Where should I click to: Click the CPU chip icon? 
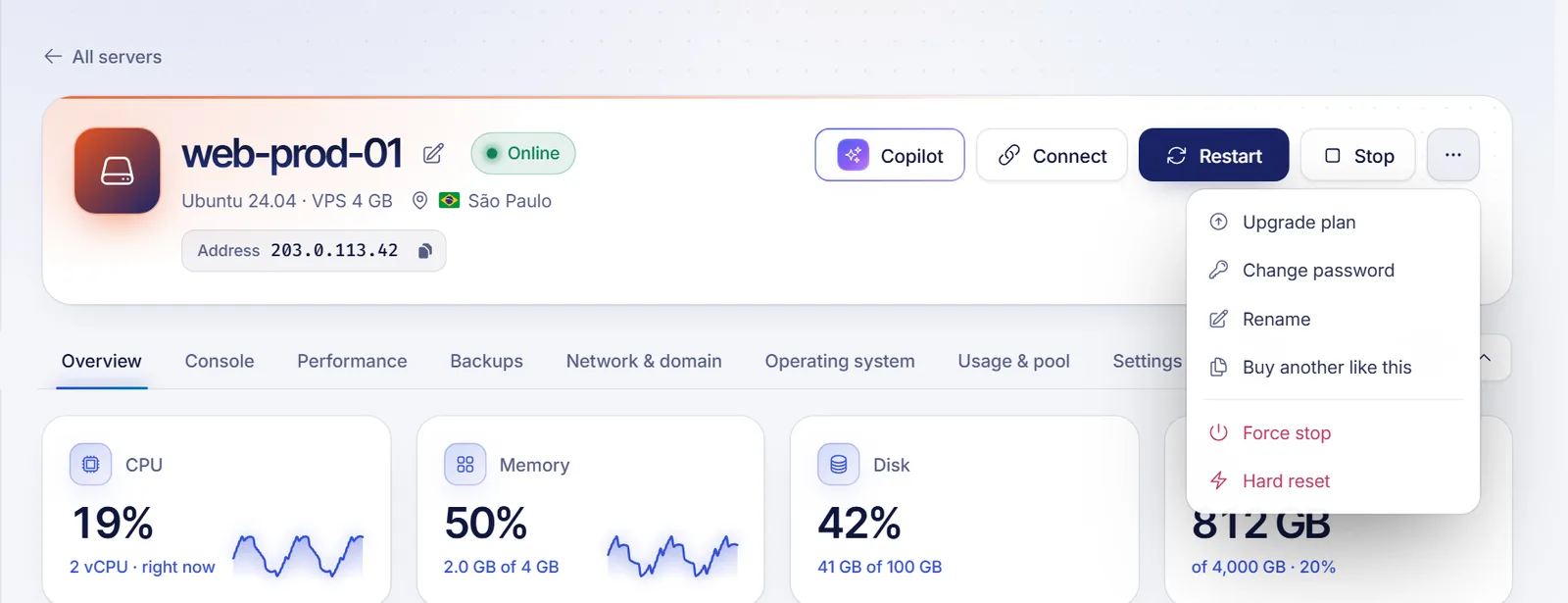point(90,464)
